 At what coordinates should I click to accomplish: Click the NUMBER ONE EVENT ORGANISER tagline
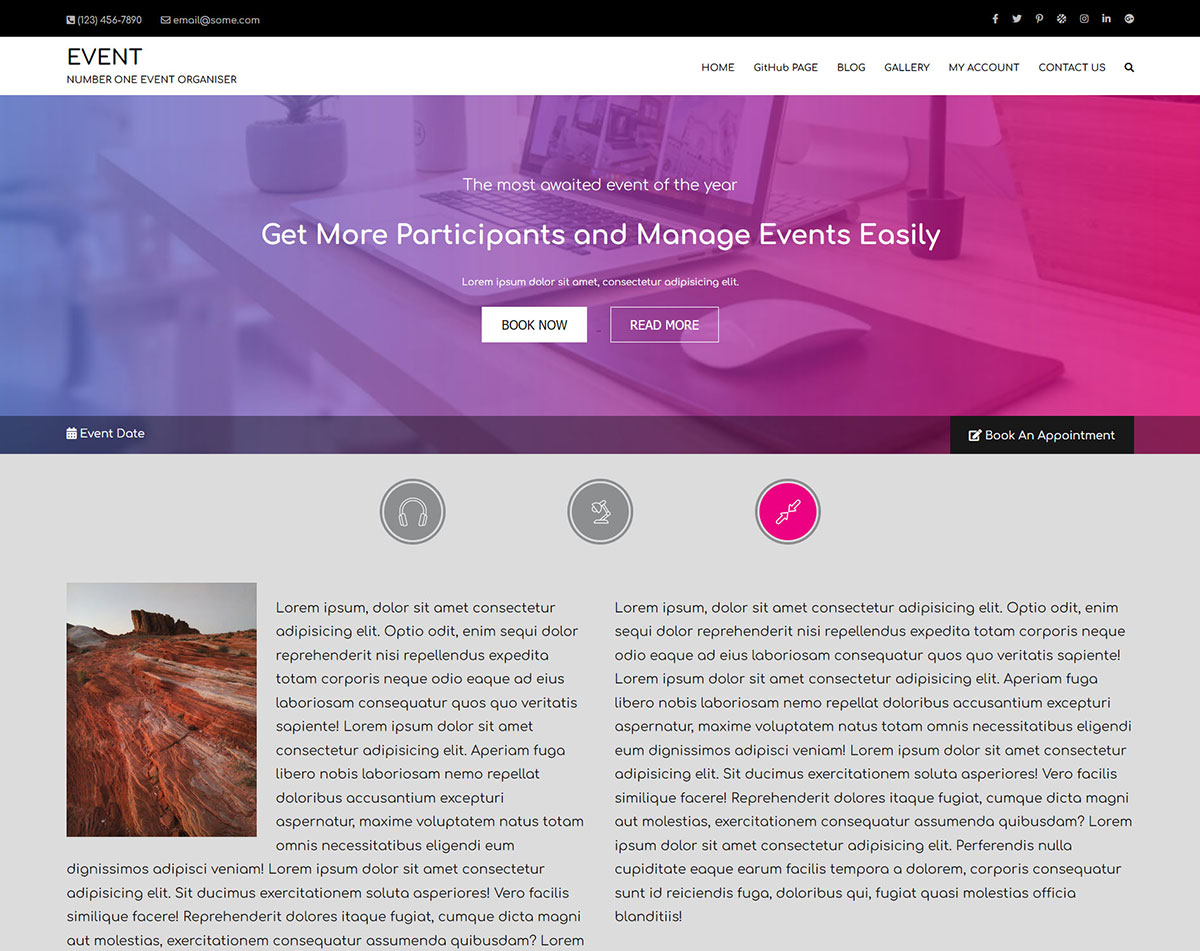(x=152, y=79)
